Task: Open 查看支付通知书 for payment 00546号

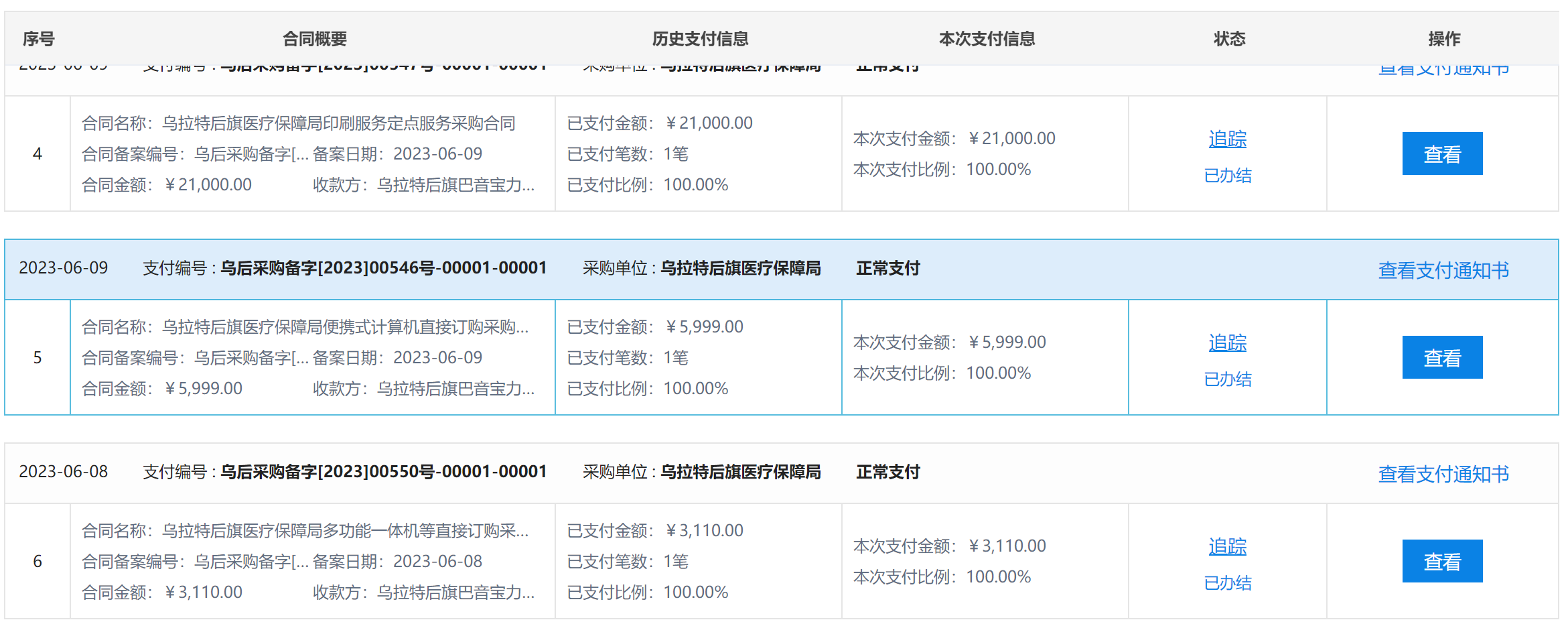Action: pos(1443,269)
